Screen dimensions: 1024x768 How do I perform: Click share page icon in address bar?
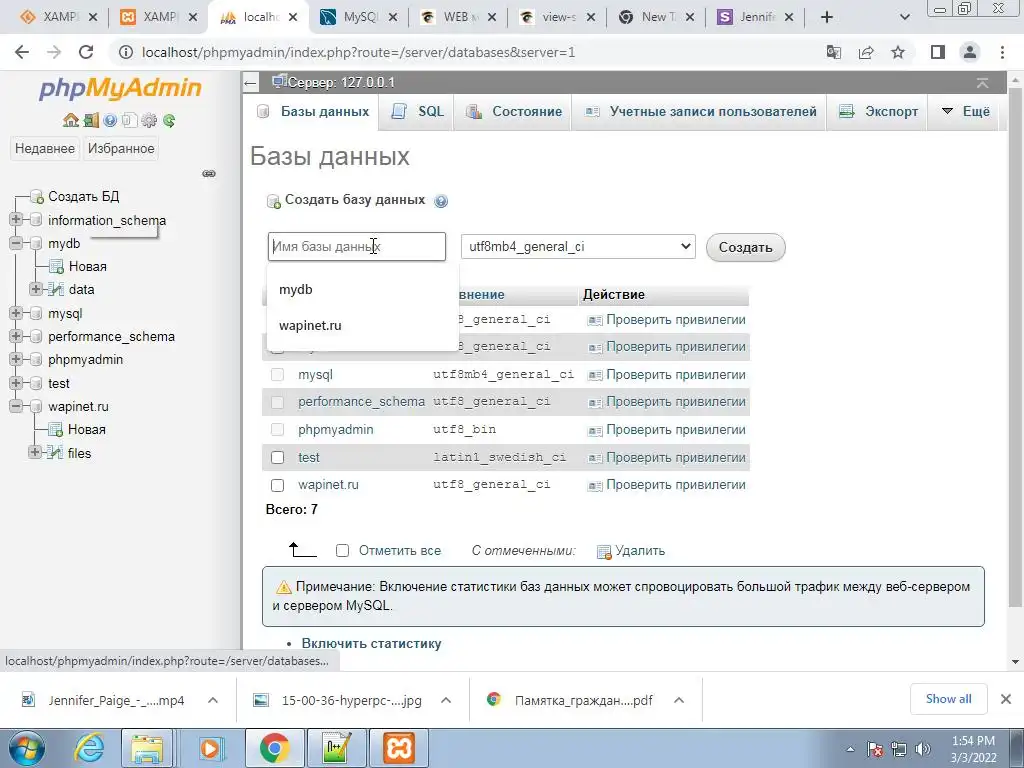pyautogui.click(x=866, y=52)
